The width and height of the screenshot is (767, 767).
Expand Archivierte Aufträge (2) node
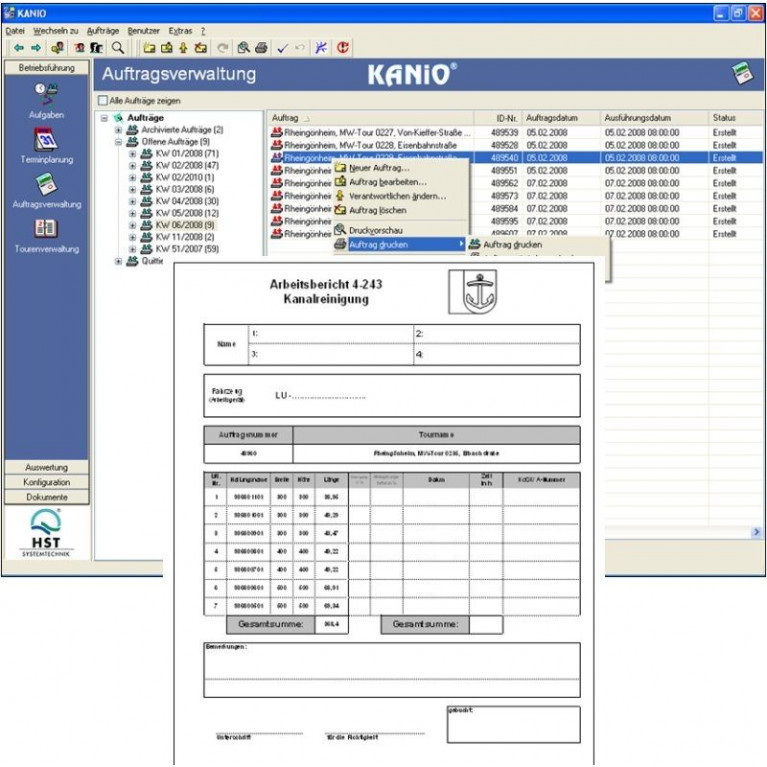pos(118,130)
